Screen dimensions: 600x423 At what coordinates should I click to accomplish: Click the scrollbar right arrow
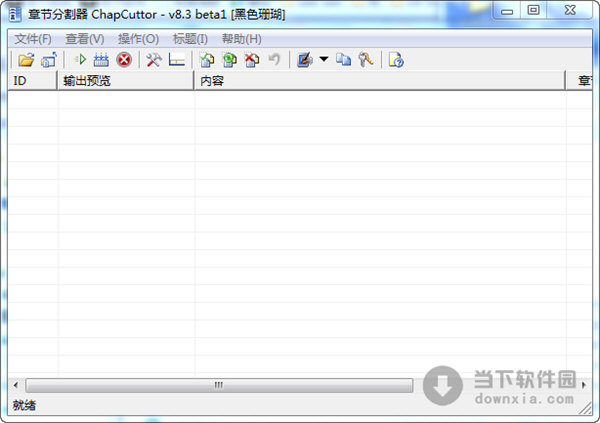(584, 385)
